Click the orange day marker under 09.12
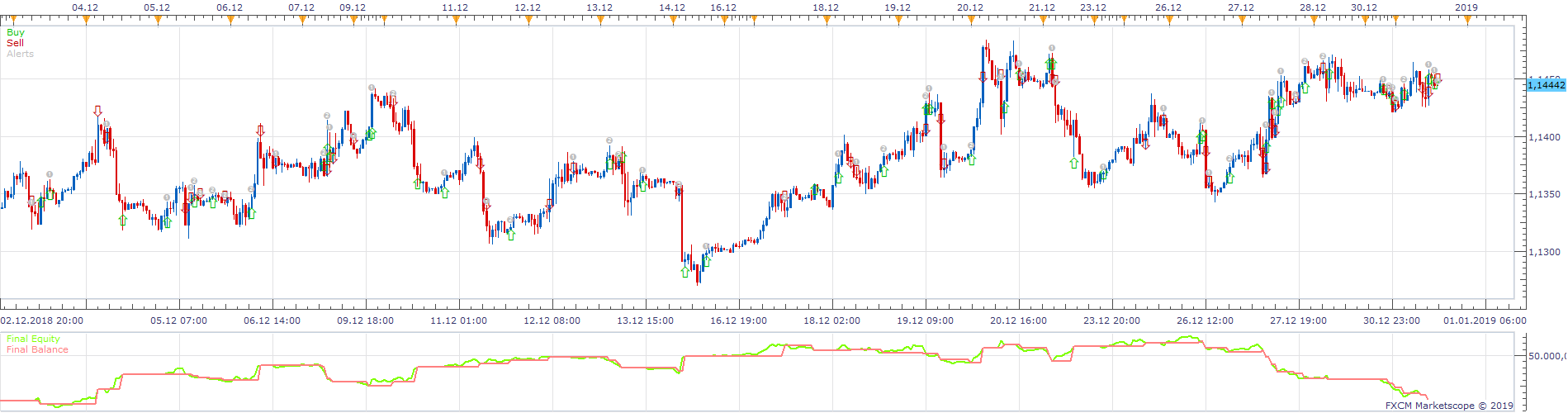The width and height of the screenshot is (1568, 413). (x=353, y=21)
